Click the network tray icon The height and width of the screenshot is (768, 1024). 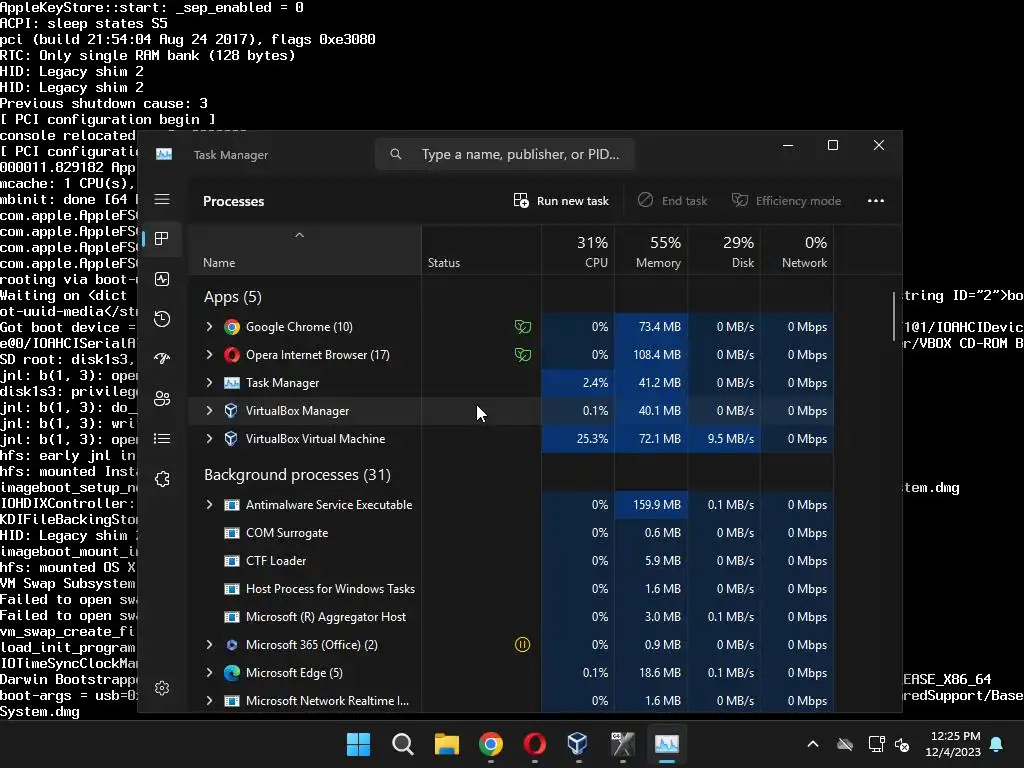876,744
